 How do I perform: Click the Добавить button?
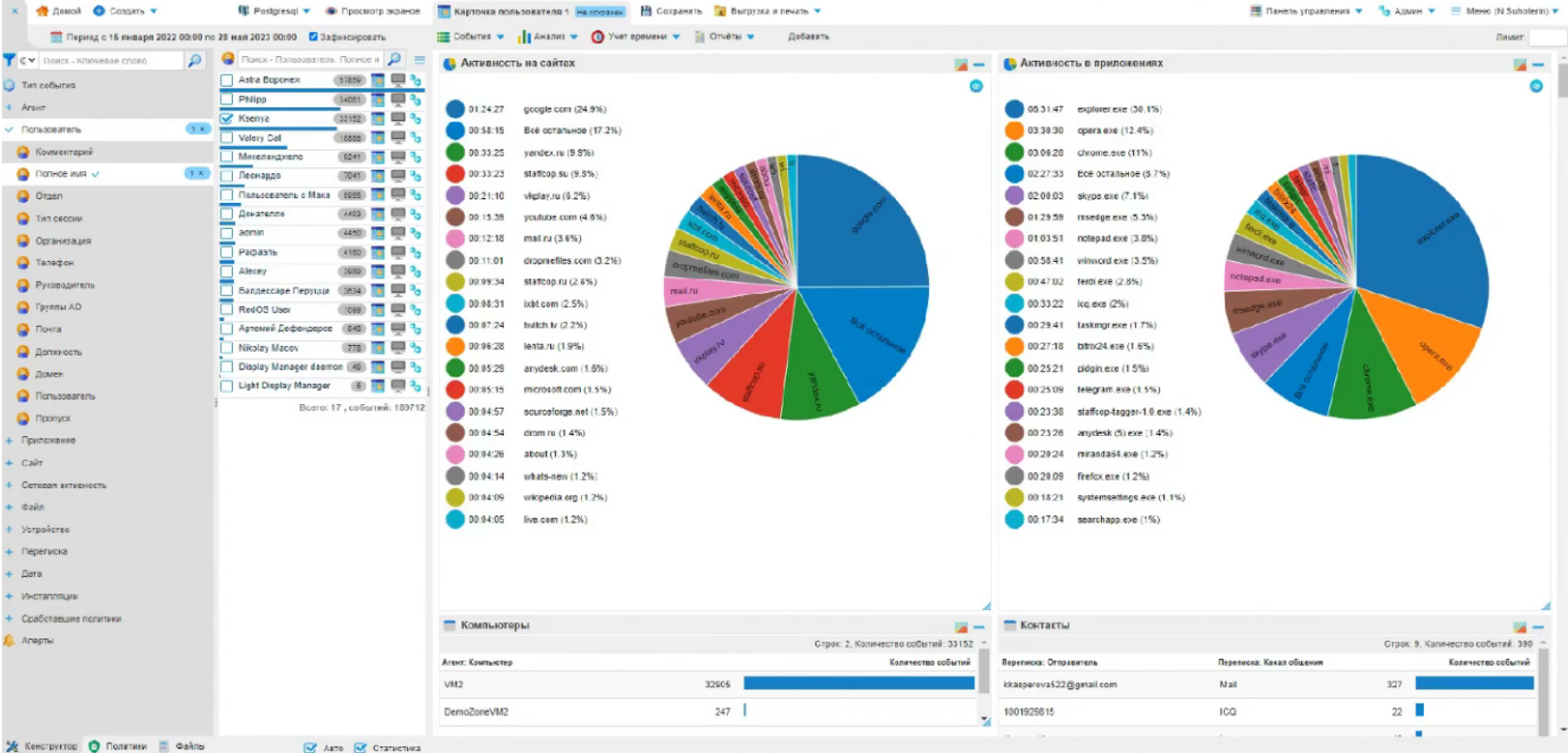click(808, 37)
